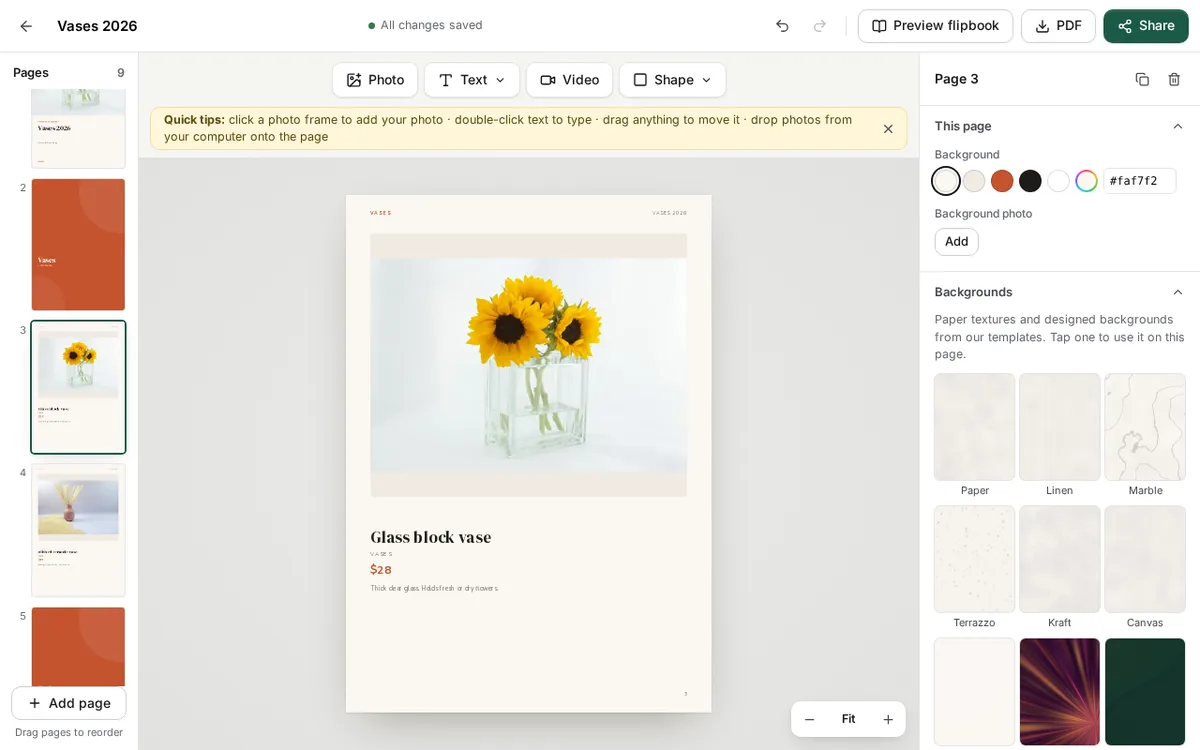Image resolution: width=1200 pixels, height=750 pixels.
Task: Open page 1 thumbnail titled Vases 2026
Action: pos(78,128)
